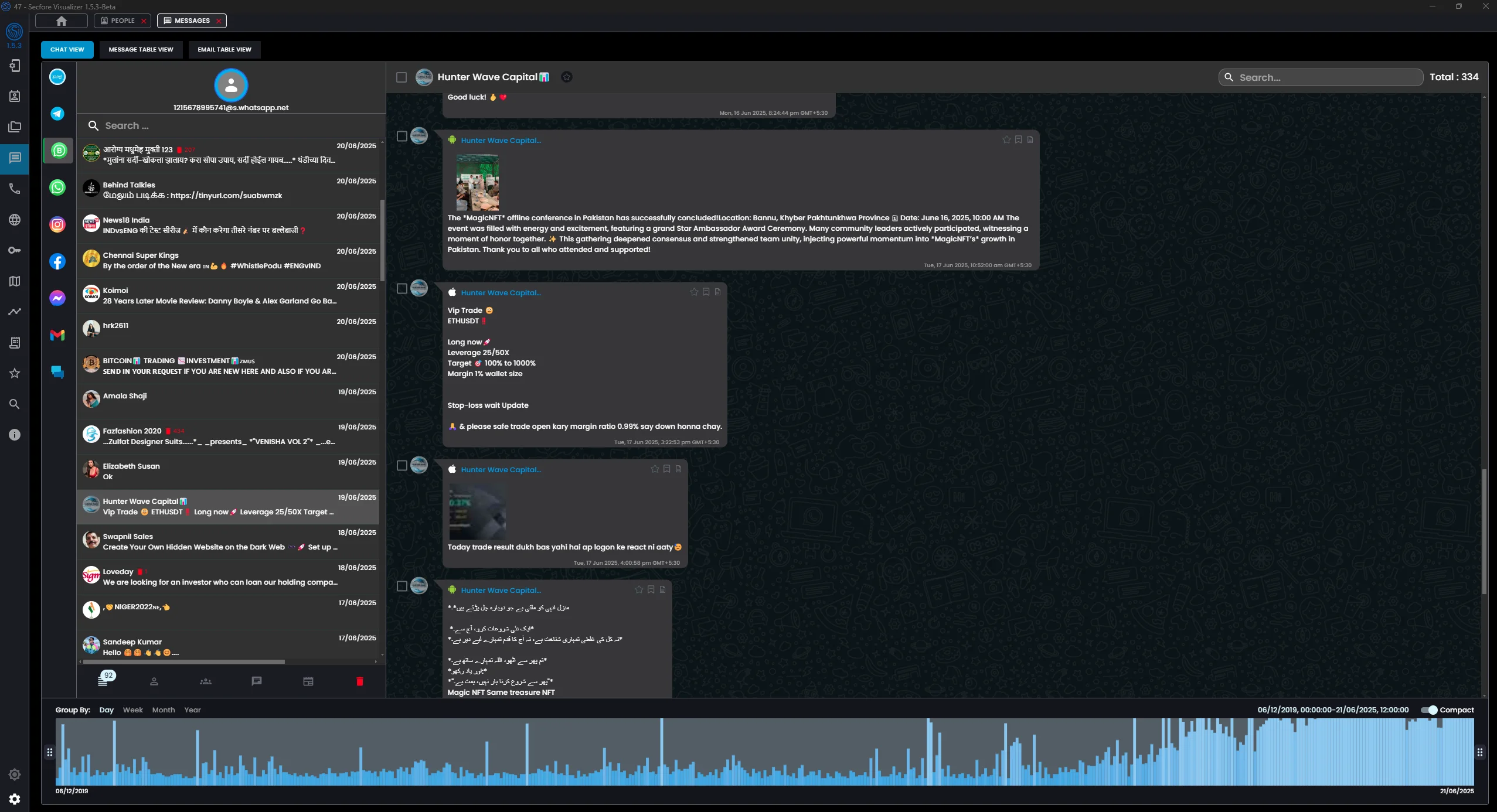Select the Instagram app icon
Screen dimensions: 1497x812
coord(57,224)
